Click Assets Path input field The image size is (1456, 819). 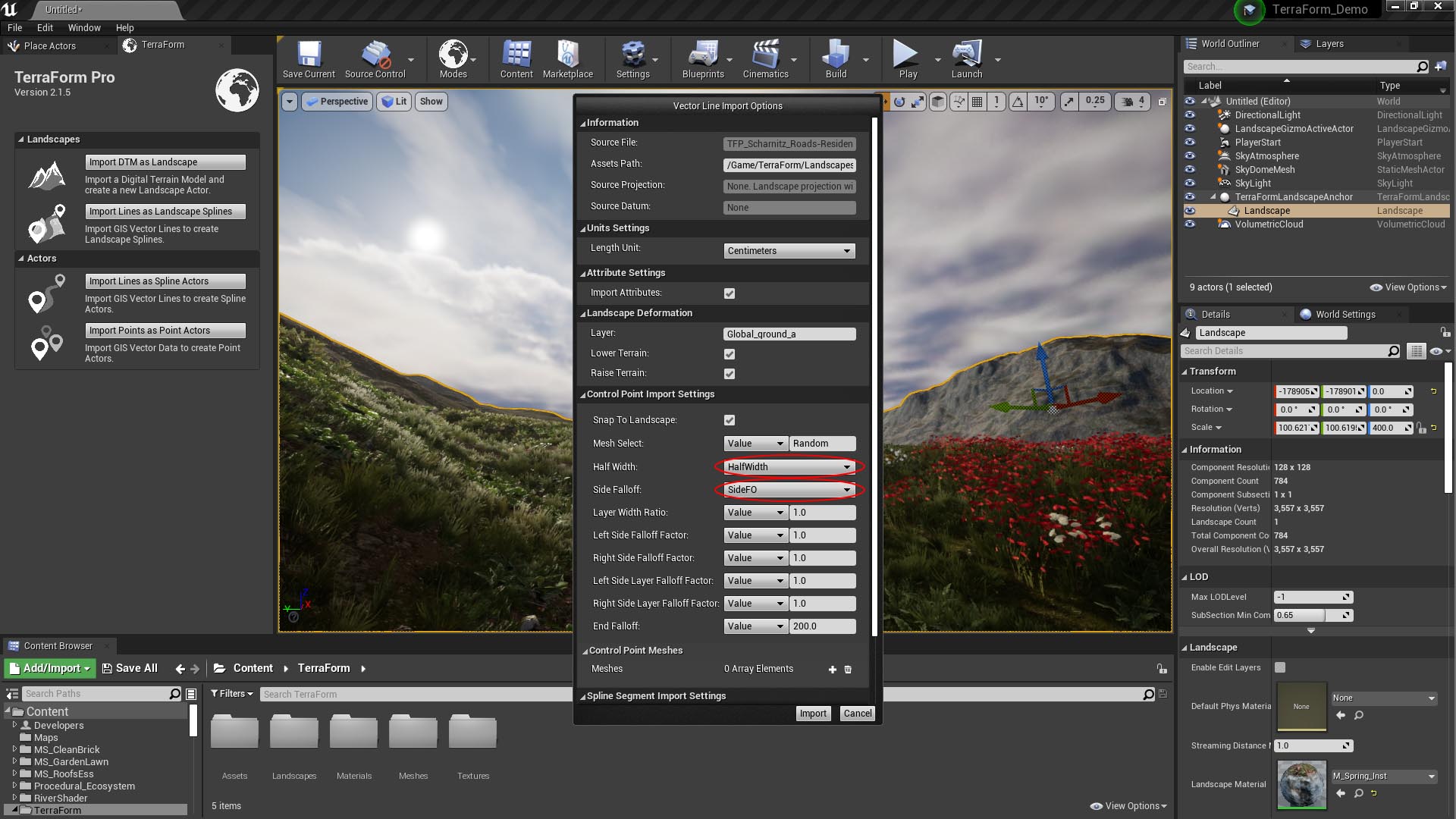[789, 165]
